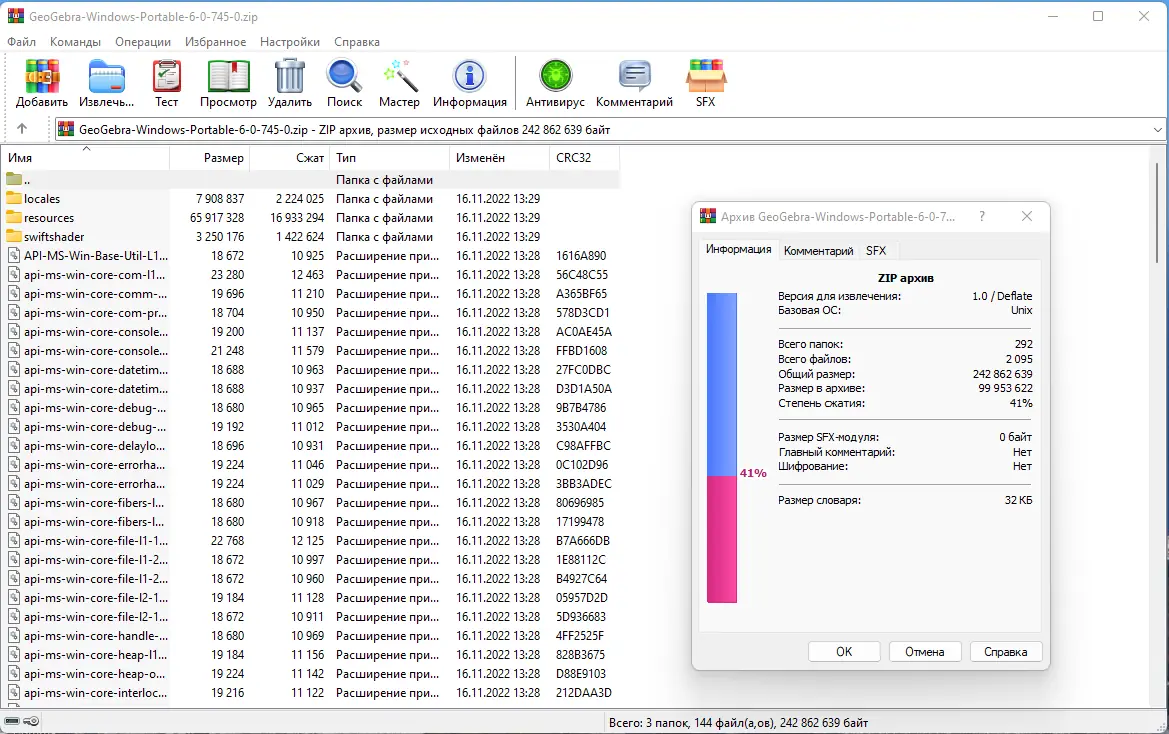
Task: Sort by the Изменён column header
Action: [x=499, y=158]
